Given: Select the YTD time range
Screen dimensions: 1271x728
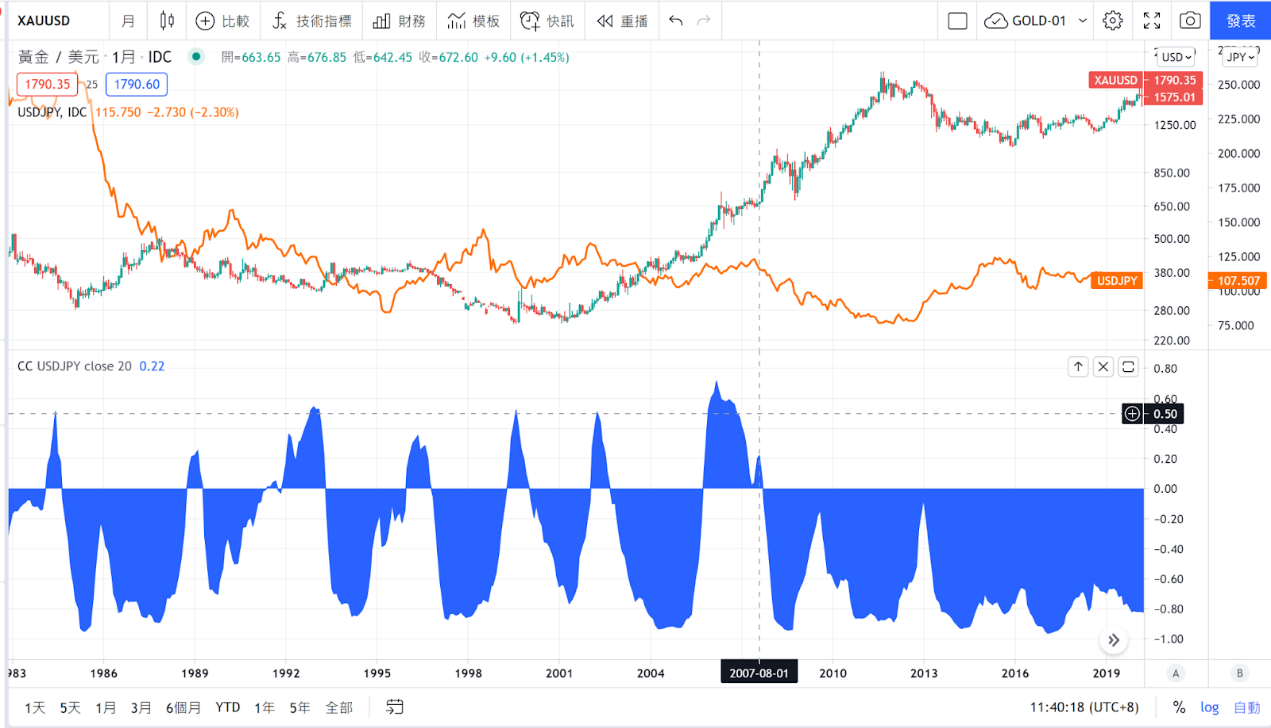Looking at the screenshot, I should [x=228, y=707].
